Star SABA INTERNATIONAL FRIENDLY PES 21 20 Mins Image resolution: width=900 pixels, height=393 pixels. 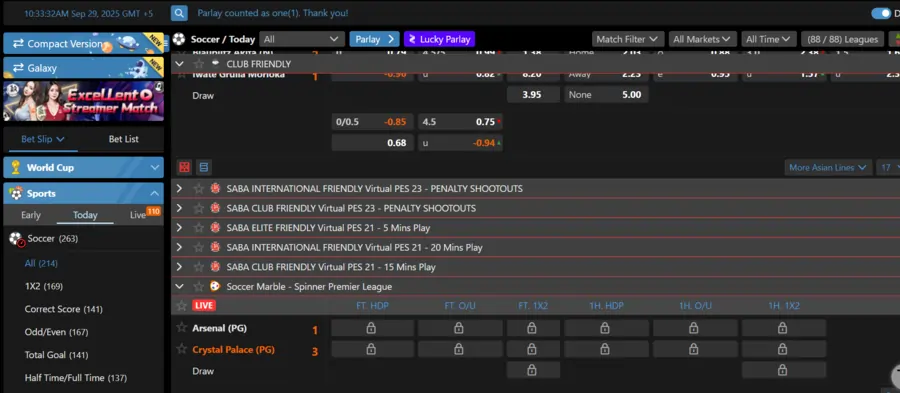pos(199,247)
